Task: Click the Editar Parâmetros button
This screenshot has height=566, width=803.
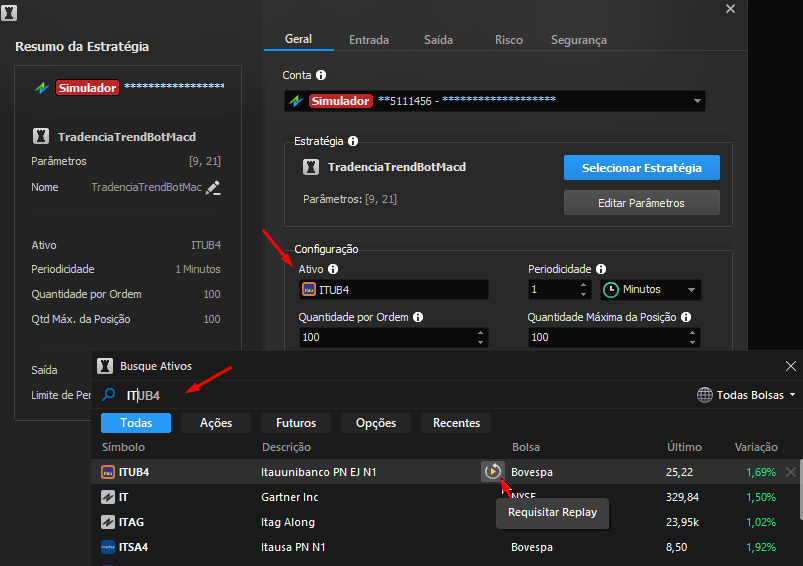Action: click(642, 203)
